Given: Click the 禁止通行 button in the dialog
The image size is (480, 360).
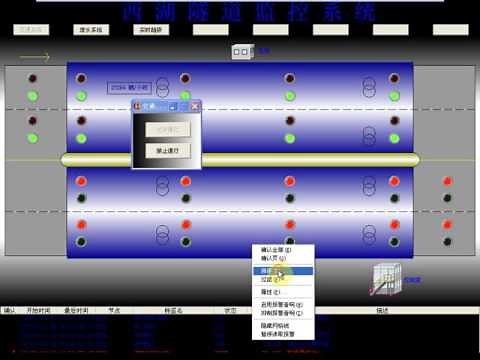Looking at the screenshot, I should [x=168, y=151].
